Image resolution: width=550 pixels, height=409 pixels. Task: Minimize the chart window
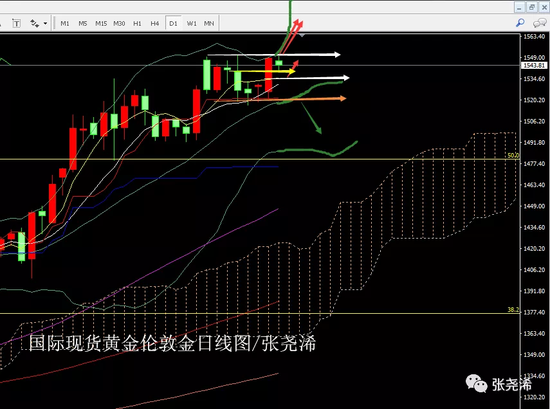tap(520, 7)
